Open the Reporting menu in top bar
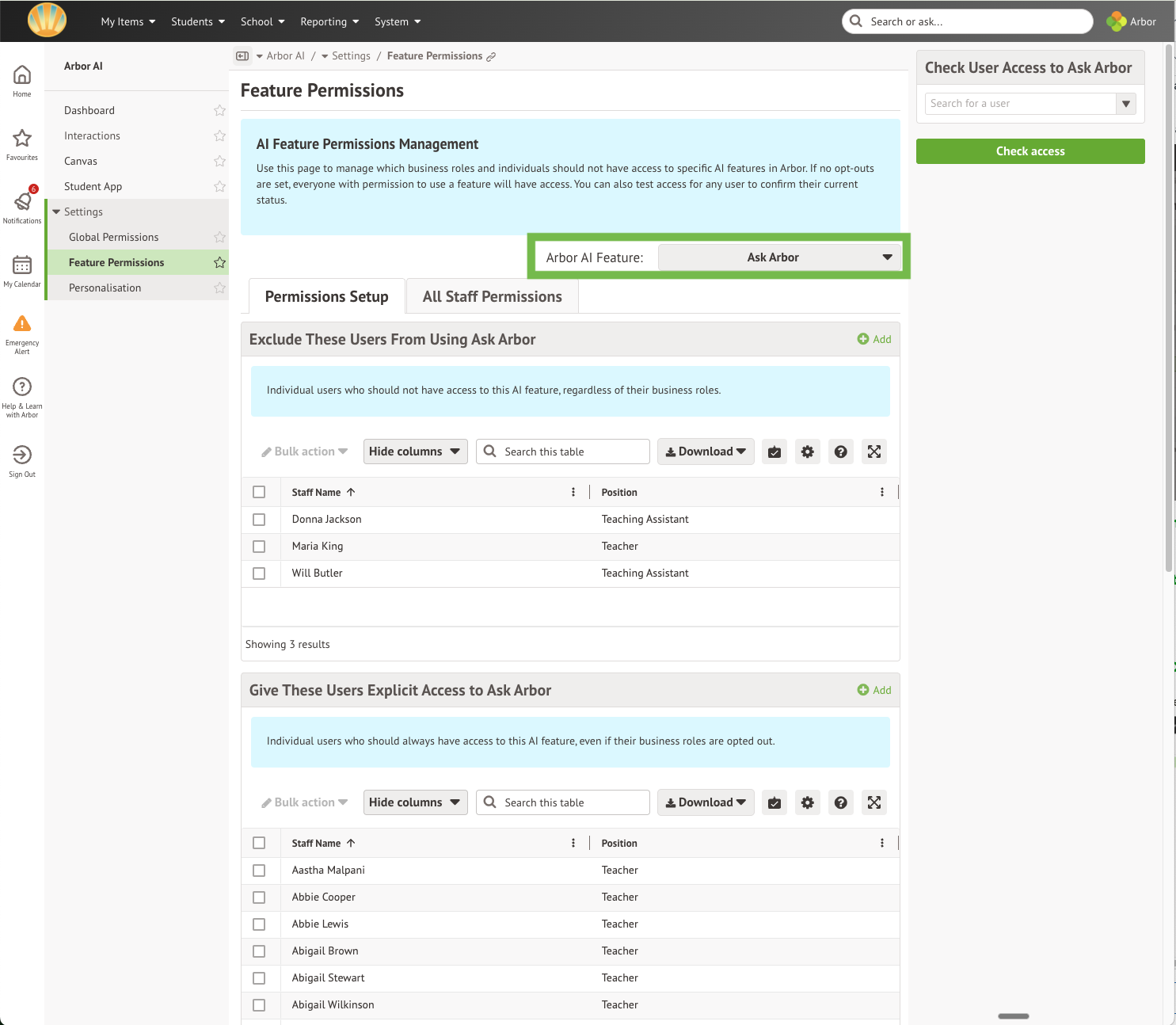The height and width of the screenshot is (1025, 1176). (329, 21)
